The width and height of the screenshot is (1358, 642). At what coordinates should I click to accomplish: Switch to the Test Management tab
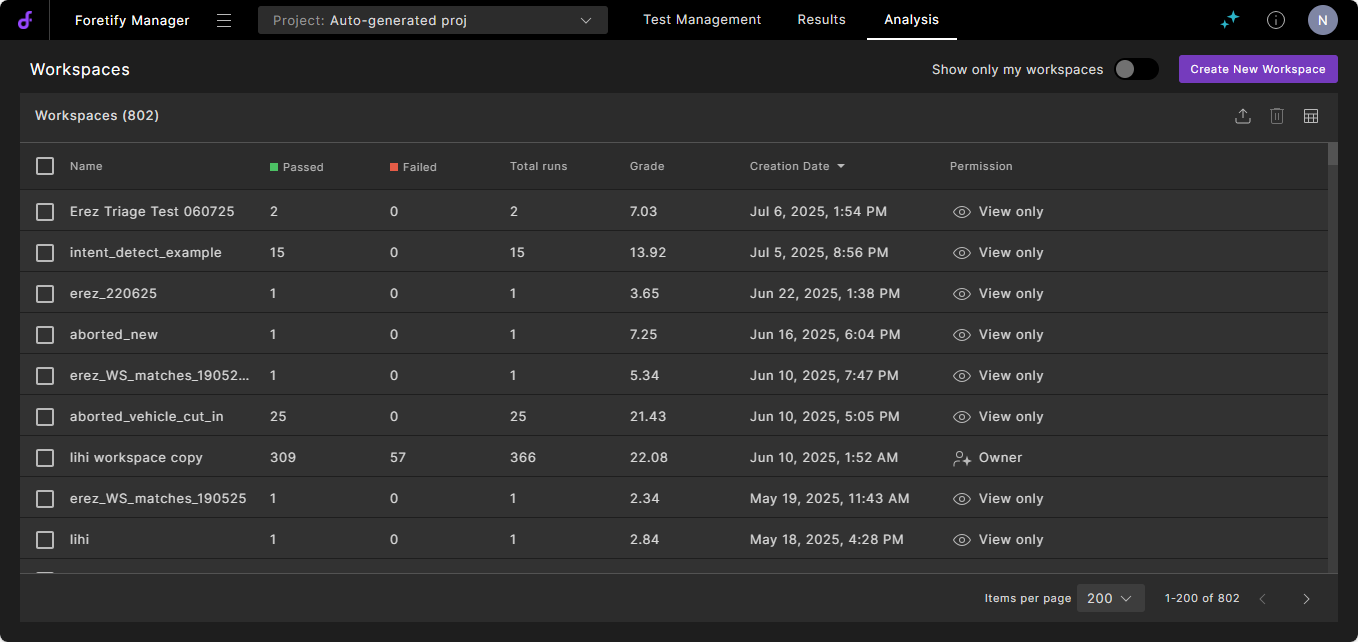click(702, 20)
